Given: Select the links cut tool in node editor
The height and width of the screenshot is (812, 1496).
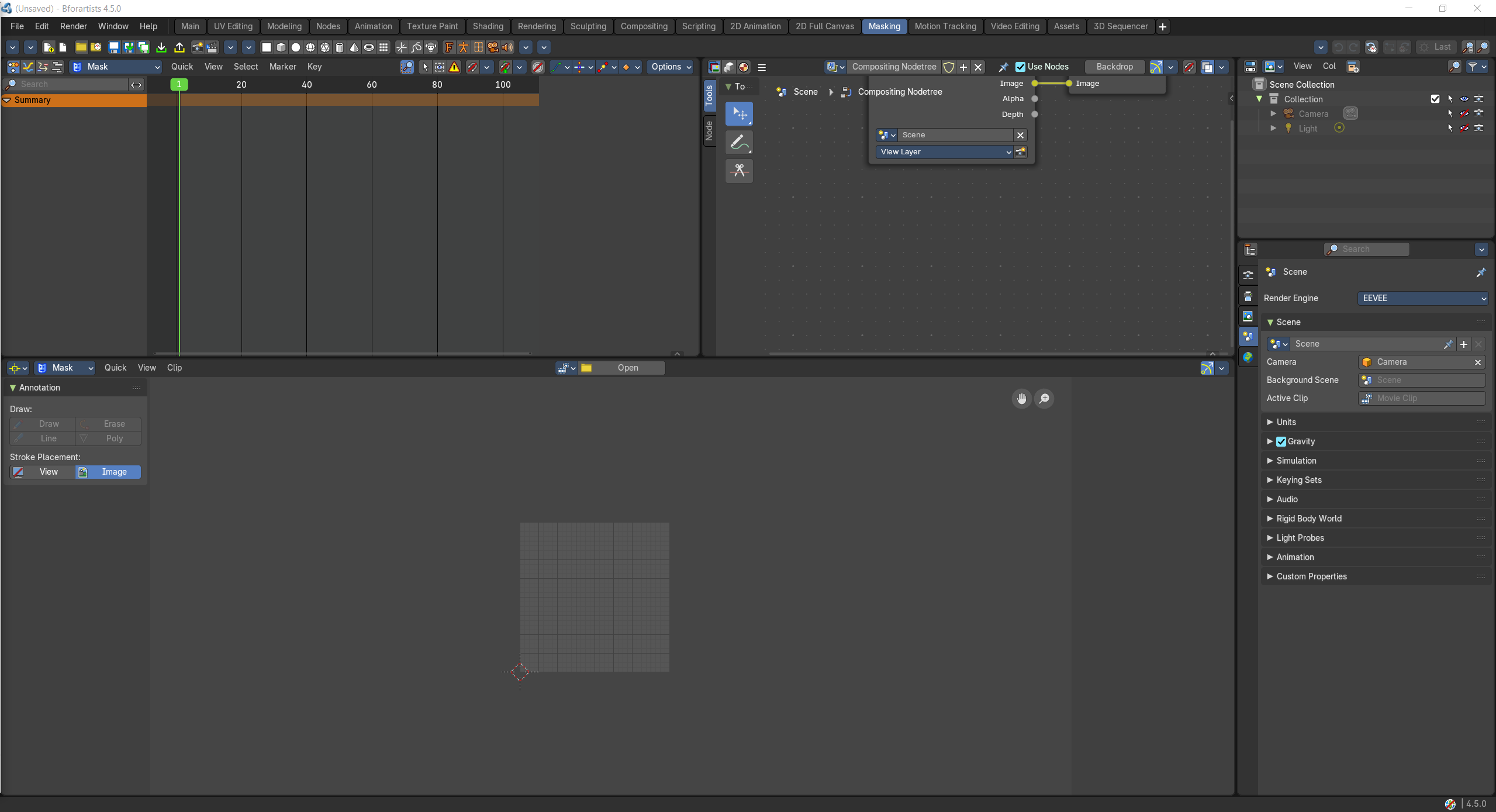Looking at the screenshot, I should [x=739, y=171].
